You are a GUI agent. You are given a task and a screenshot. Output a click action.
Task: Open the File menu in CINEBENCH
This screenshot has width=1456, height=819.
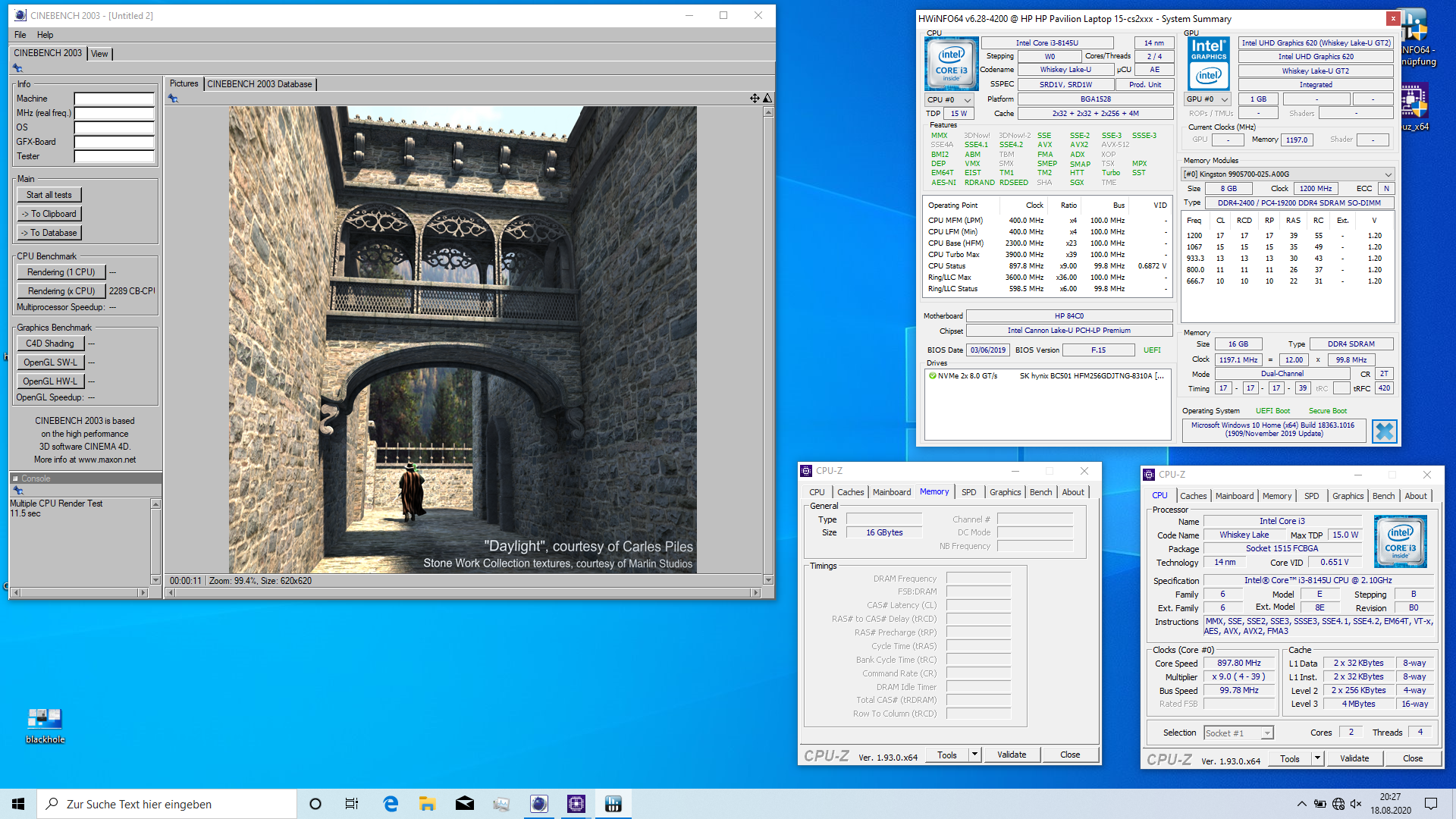[20, 35]
